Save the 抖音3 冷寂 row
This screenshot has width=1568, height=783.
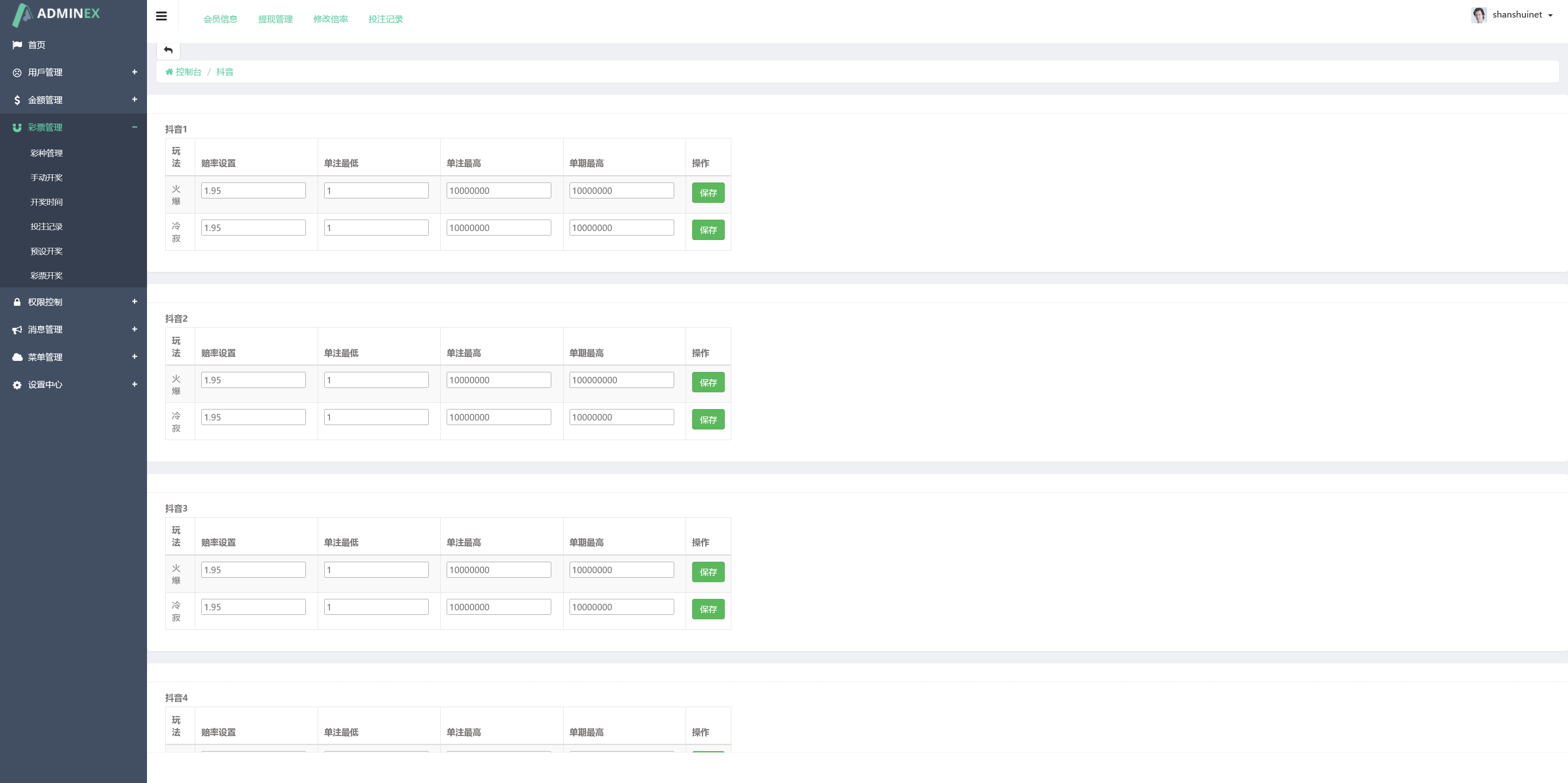[x=708, y=609]
